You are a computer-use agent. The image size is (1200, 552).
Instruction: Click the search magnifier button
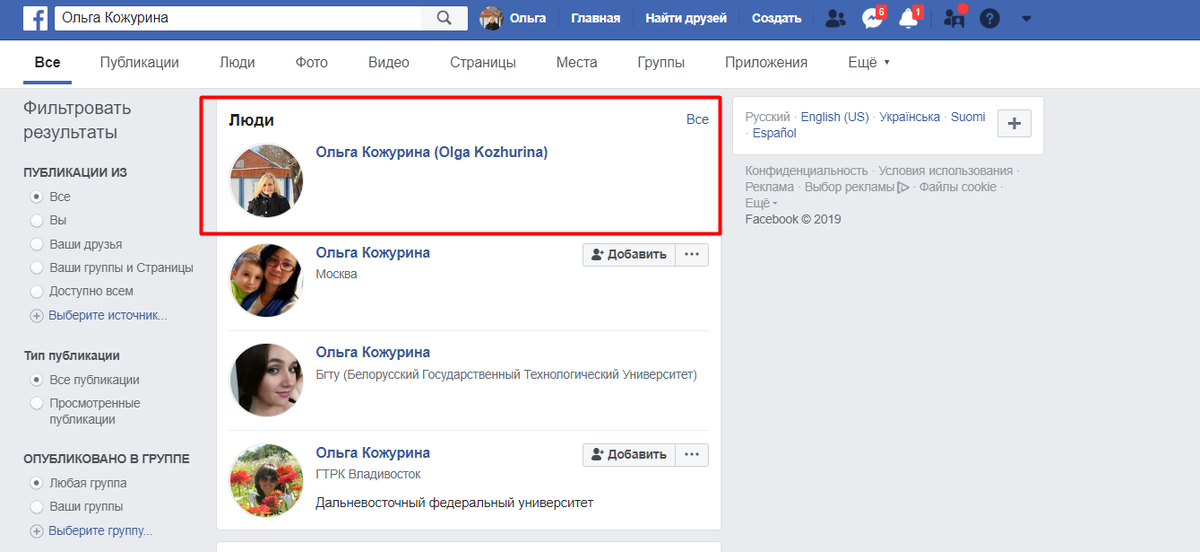coord(444,18)
